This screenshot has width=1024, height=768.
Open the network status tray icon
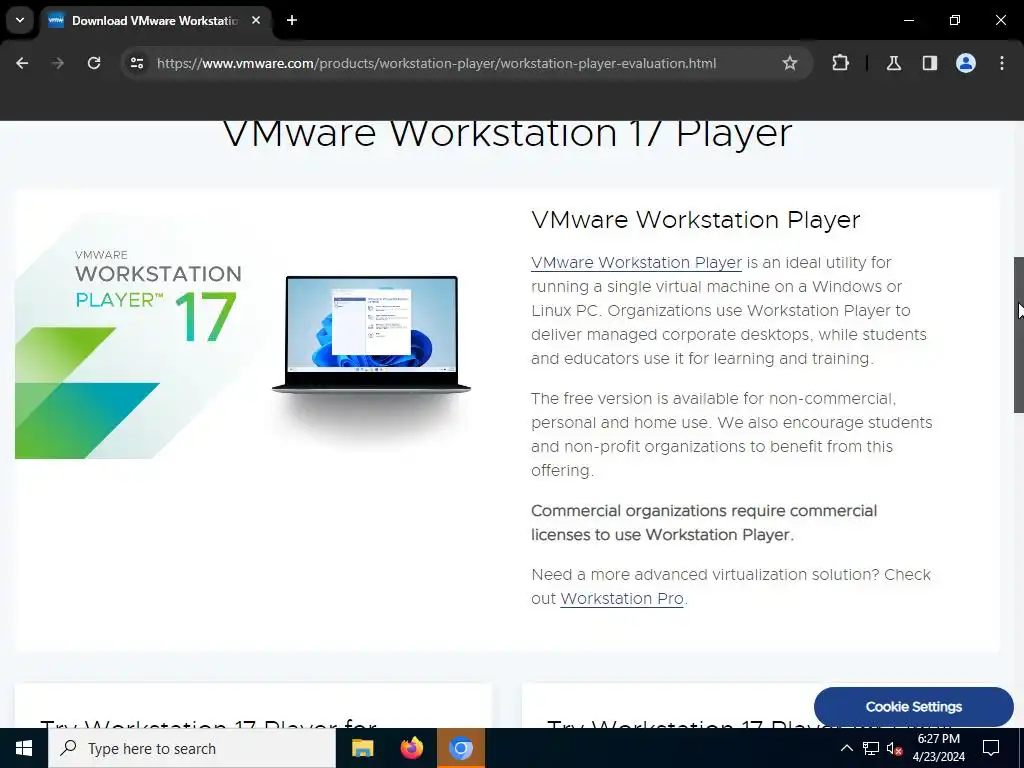[871, 748]
